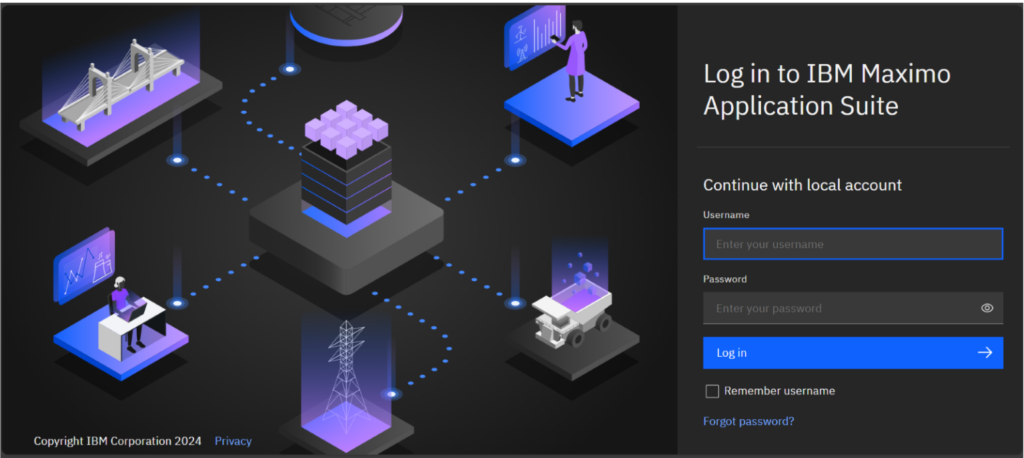Open the Forgot password? link
1024x458 pixels.
748,421
